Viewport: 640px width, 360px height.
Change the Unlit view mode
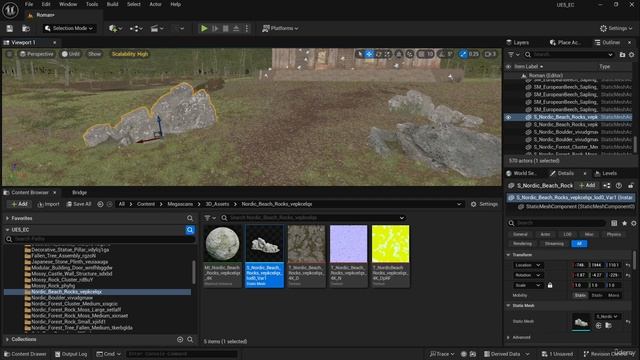pos(71,54)
